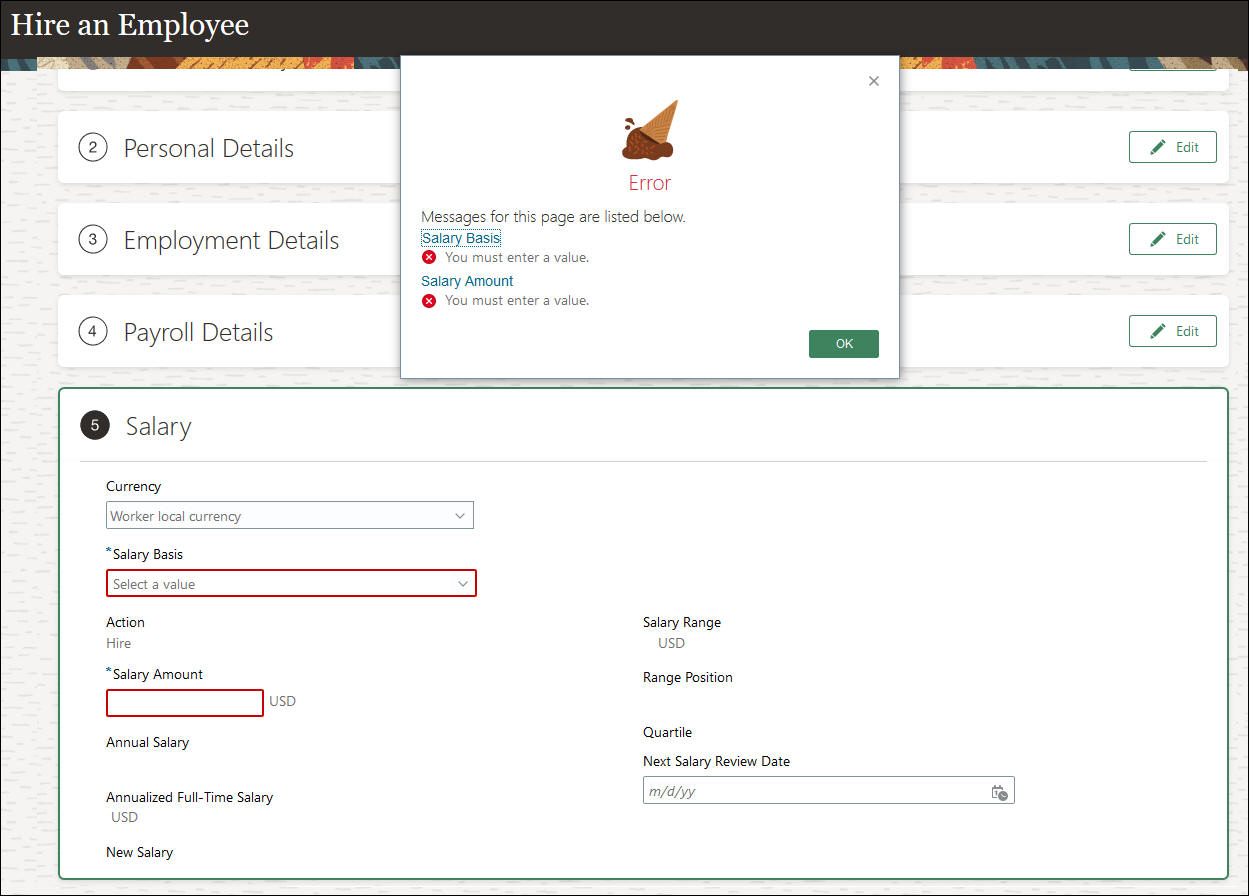1249x896 pixels.
Task: Select the step 2 circle for Personal Details
Action: pyautogui.click(x=93, y=148)
